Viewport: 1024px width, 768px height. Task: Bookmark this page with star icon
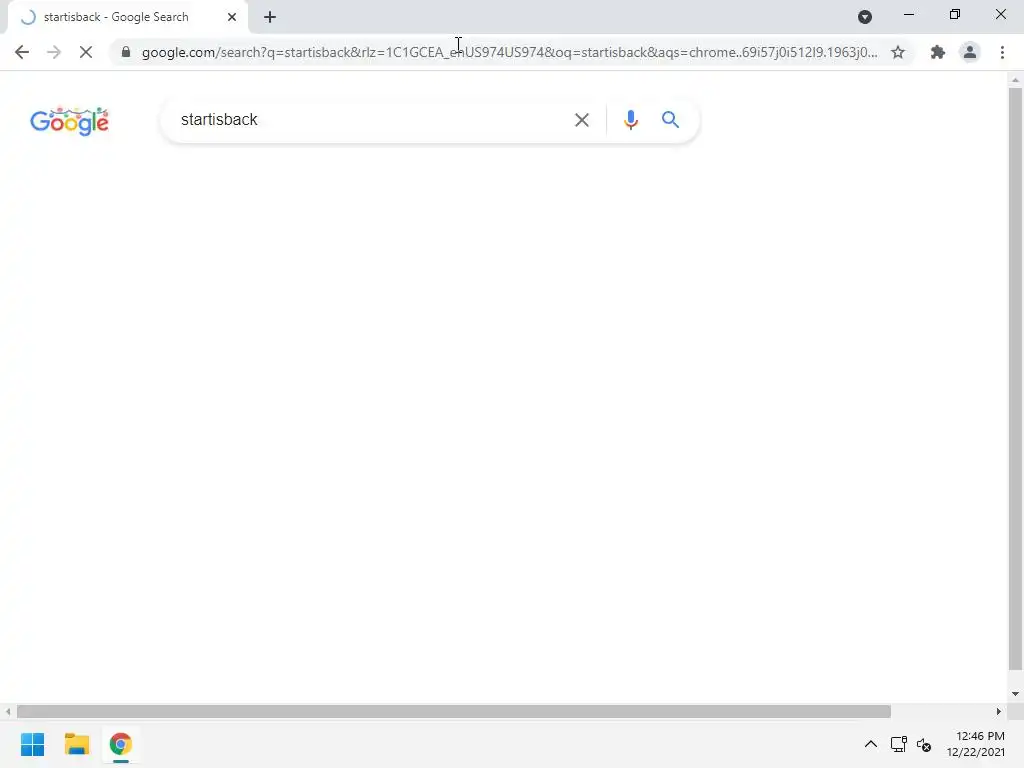[x=898, y=52]
